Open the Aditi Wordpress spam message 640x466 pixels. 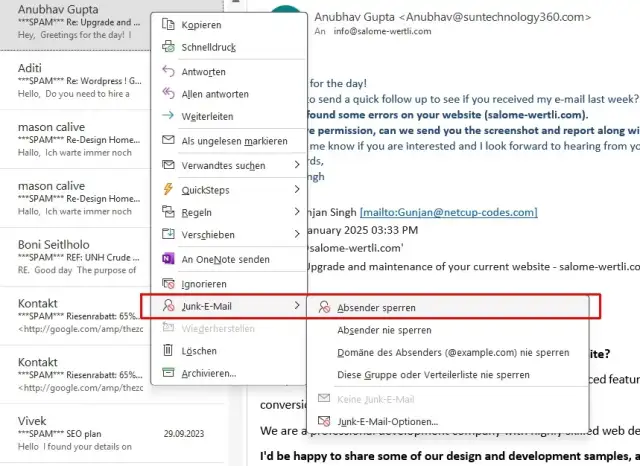(x=76, y=80)
